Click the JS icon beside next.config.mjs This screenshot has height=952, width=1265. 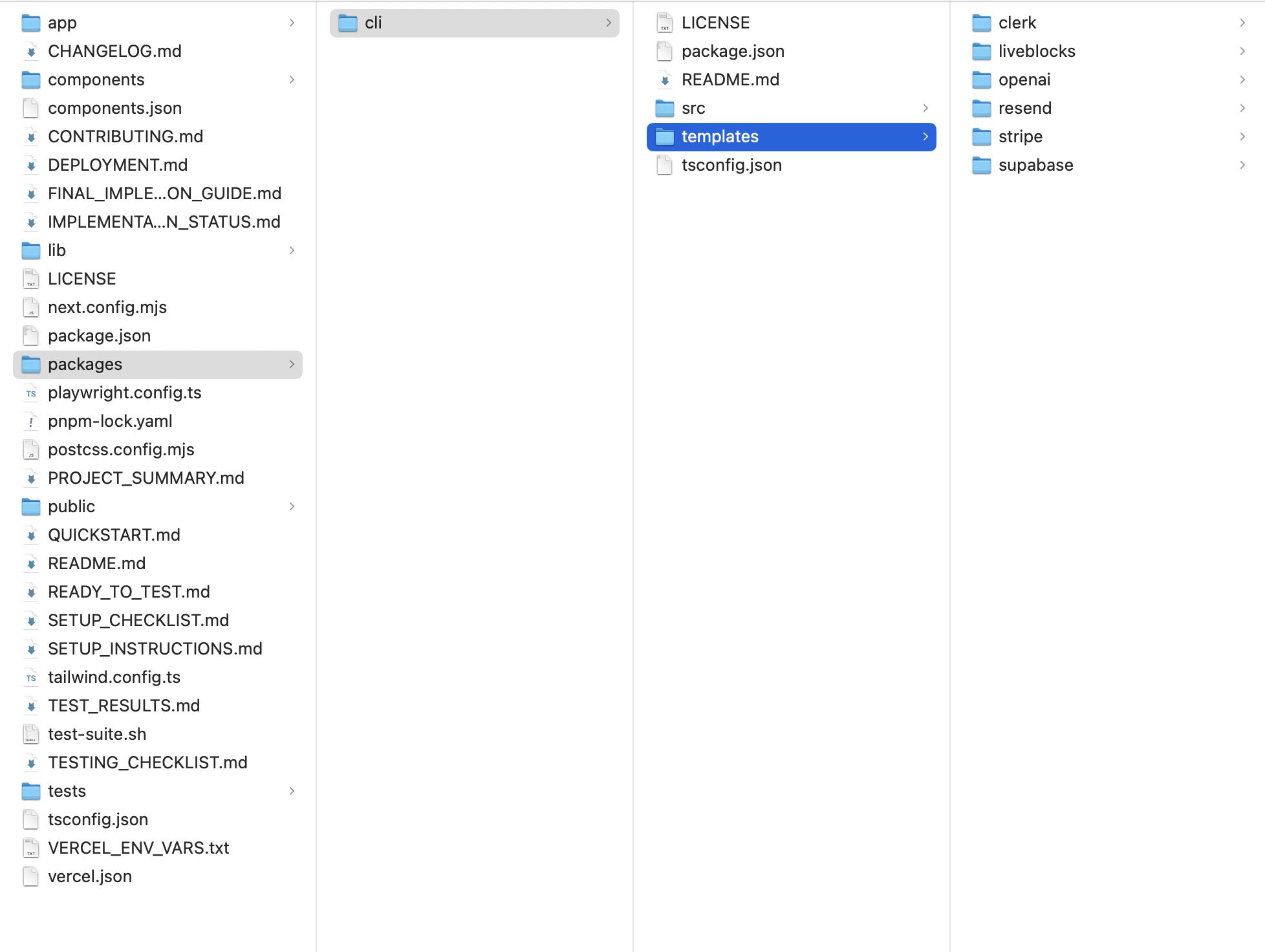click(x=30, y=307)
